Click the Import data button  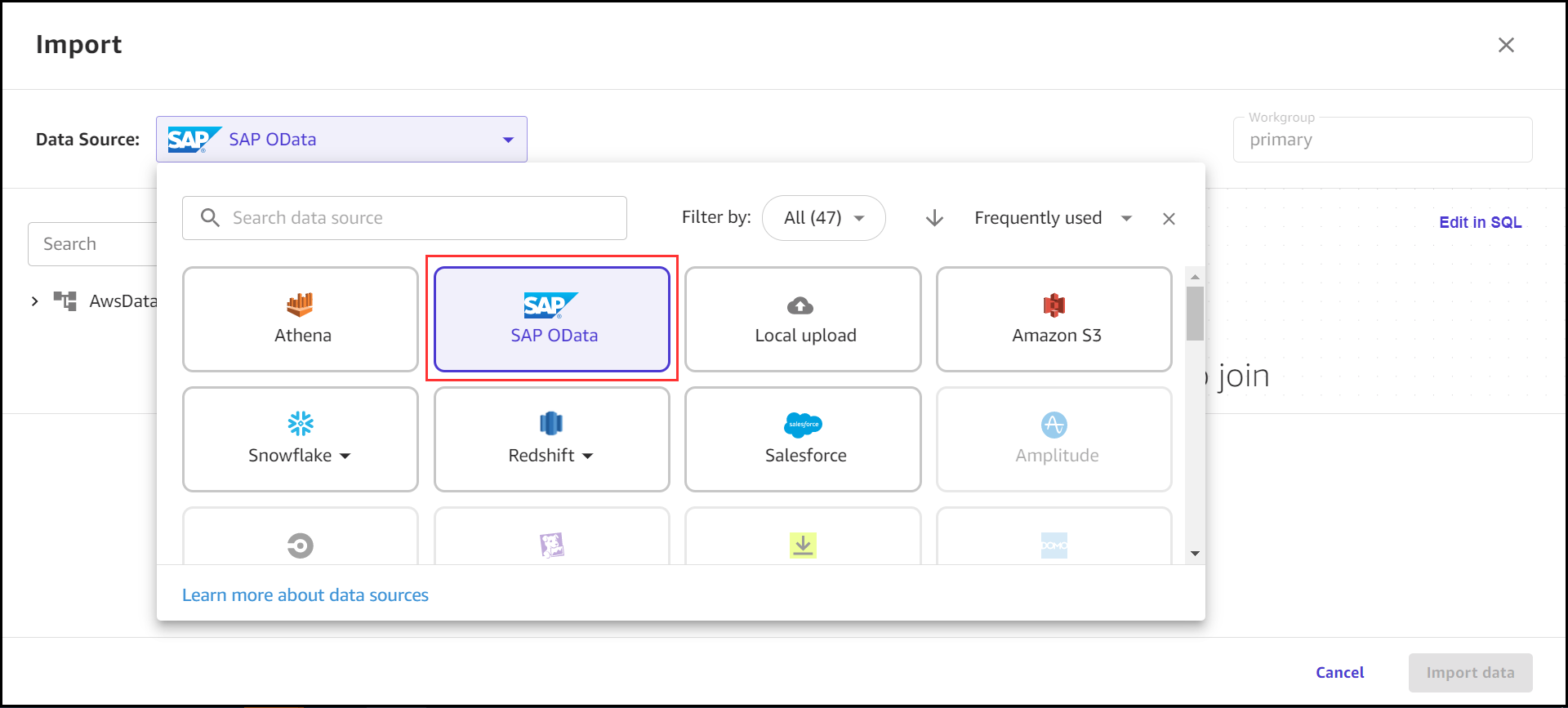click(x=1470, y=673)
